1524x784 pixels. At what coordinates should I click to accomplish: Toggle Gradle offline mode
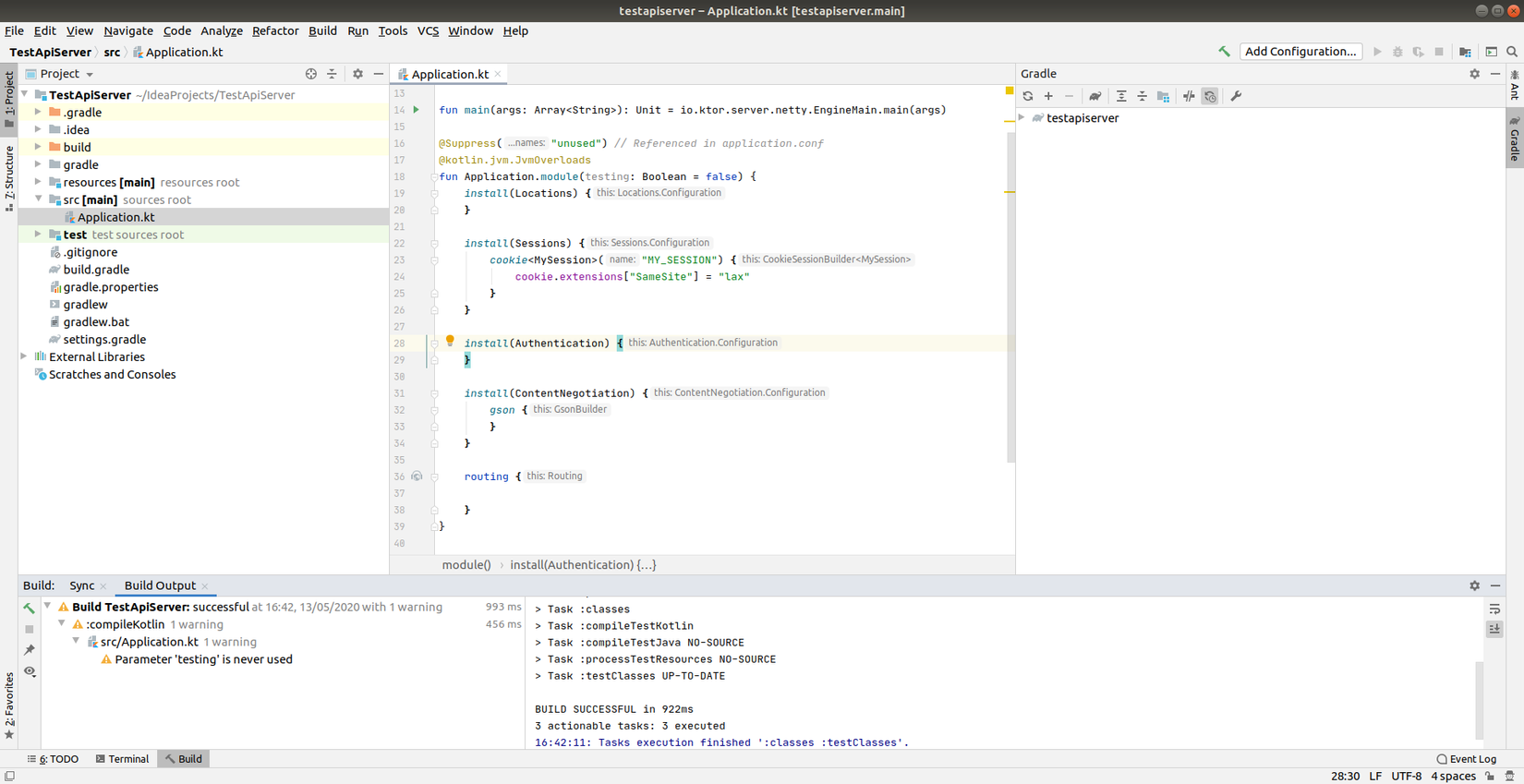click(x=1189, y=96)
